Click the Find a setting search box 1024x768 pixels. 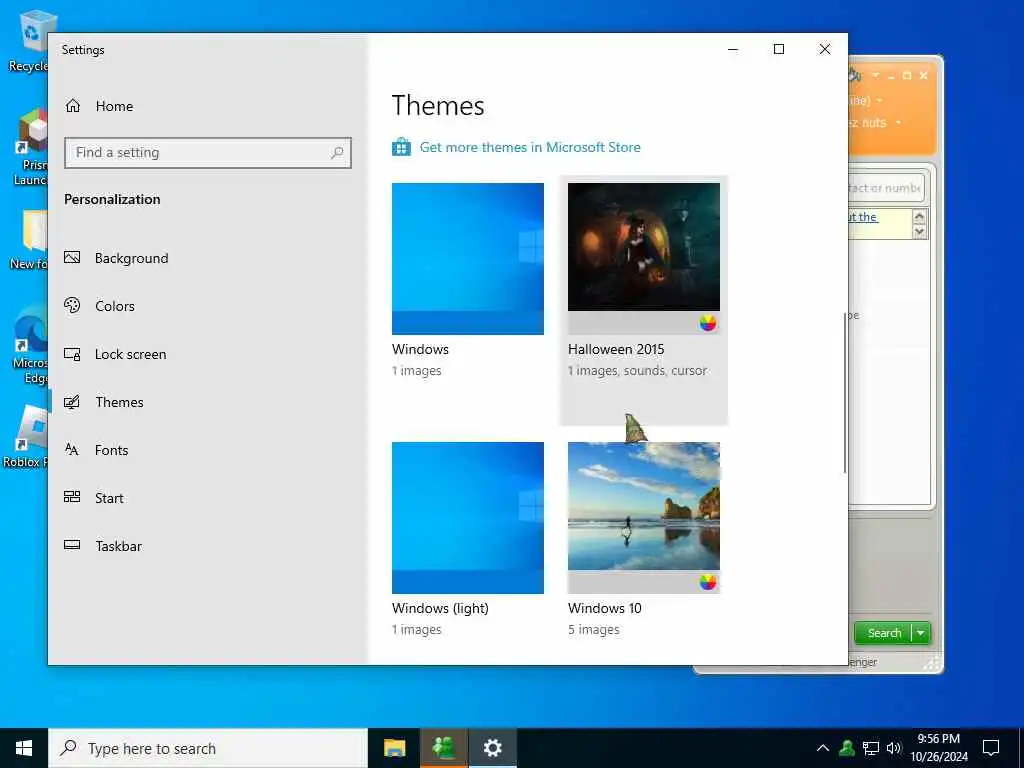[x=208, y=153]
